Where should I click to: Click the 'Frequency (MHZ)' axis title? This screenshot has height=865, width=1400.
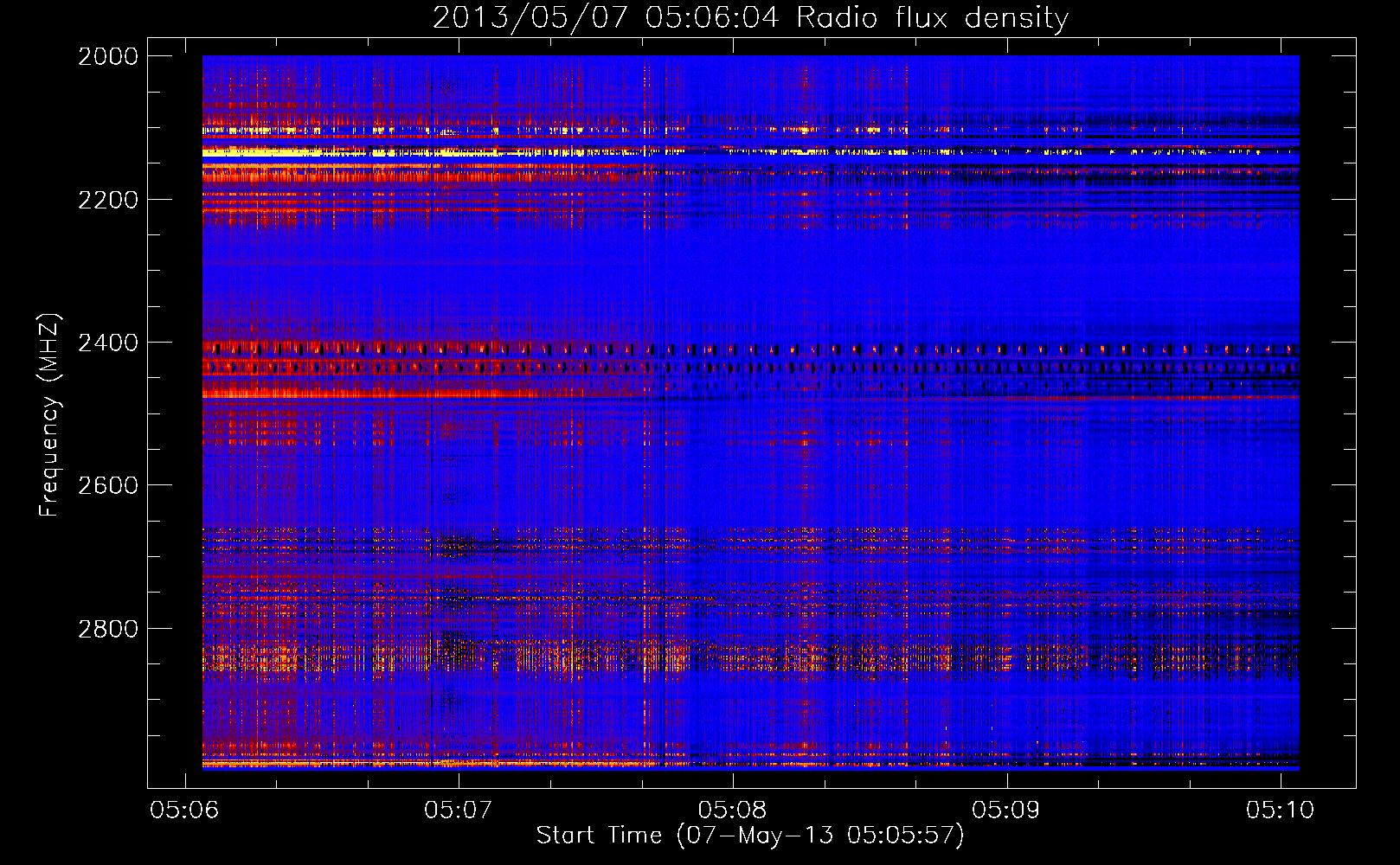coord(49,414)
